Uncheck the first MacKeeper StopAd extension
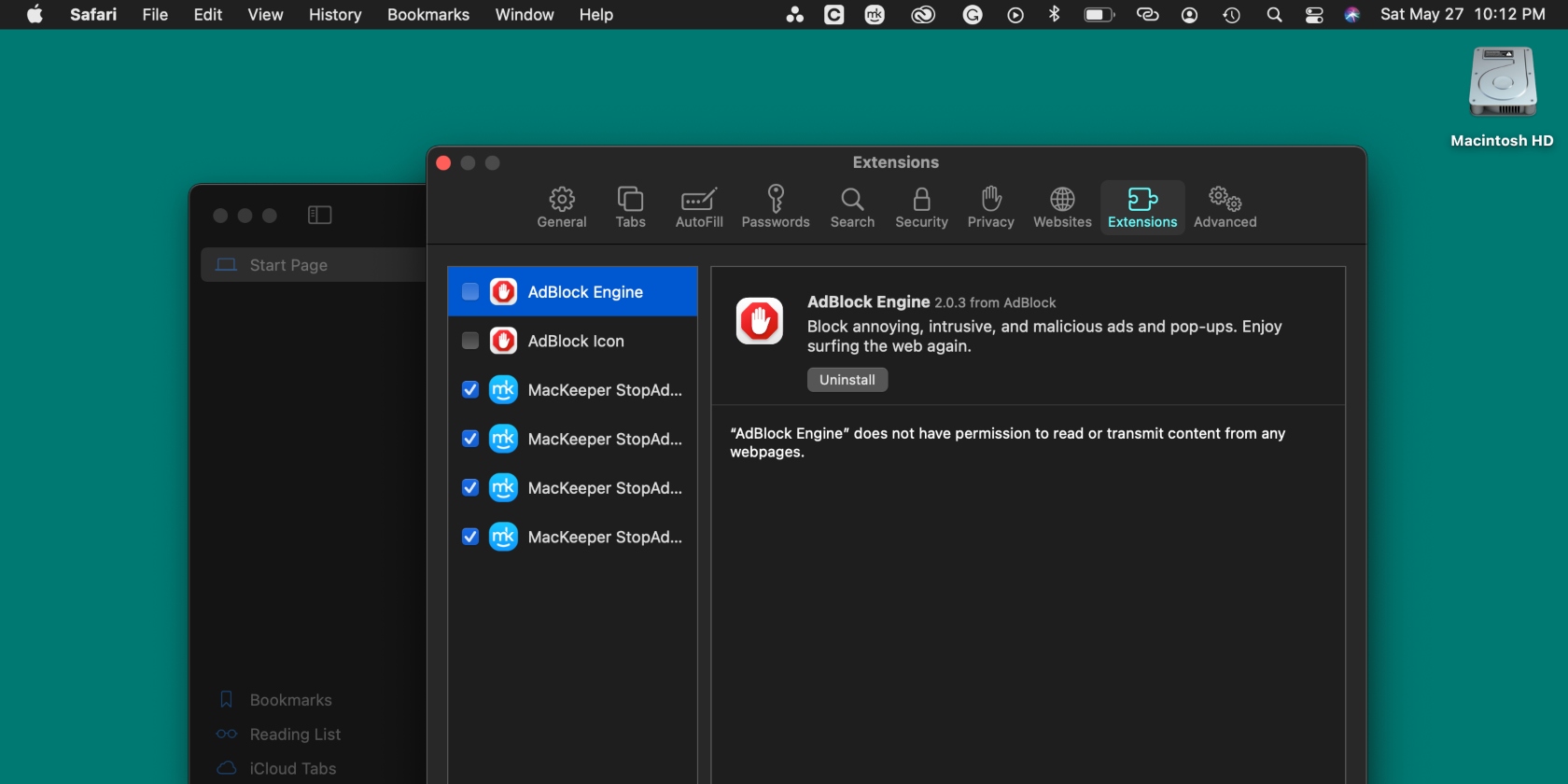This screenshot has height=784, width=1568. 470,390
